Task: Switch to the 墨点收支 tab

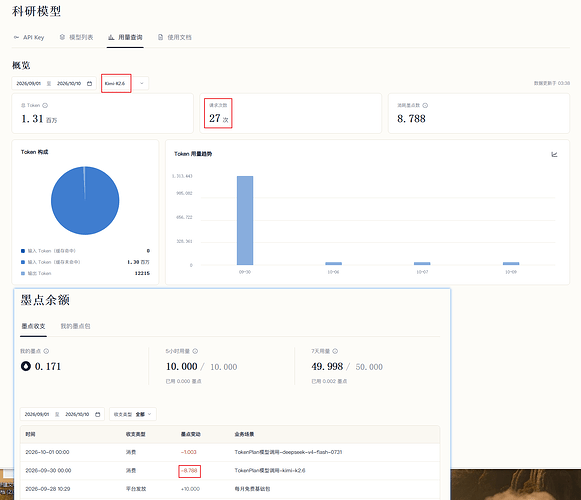Action: pos(33,326)
